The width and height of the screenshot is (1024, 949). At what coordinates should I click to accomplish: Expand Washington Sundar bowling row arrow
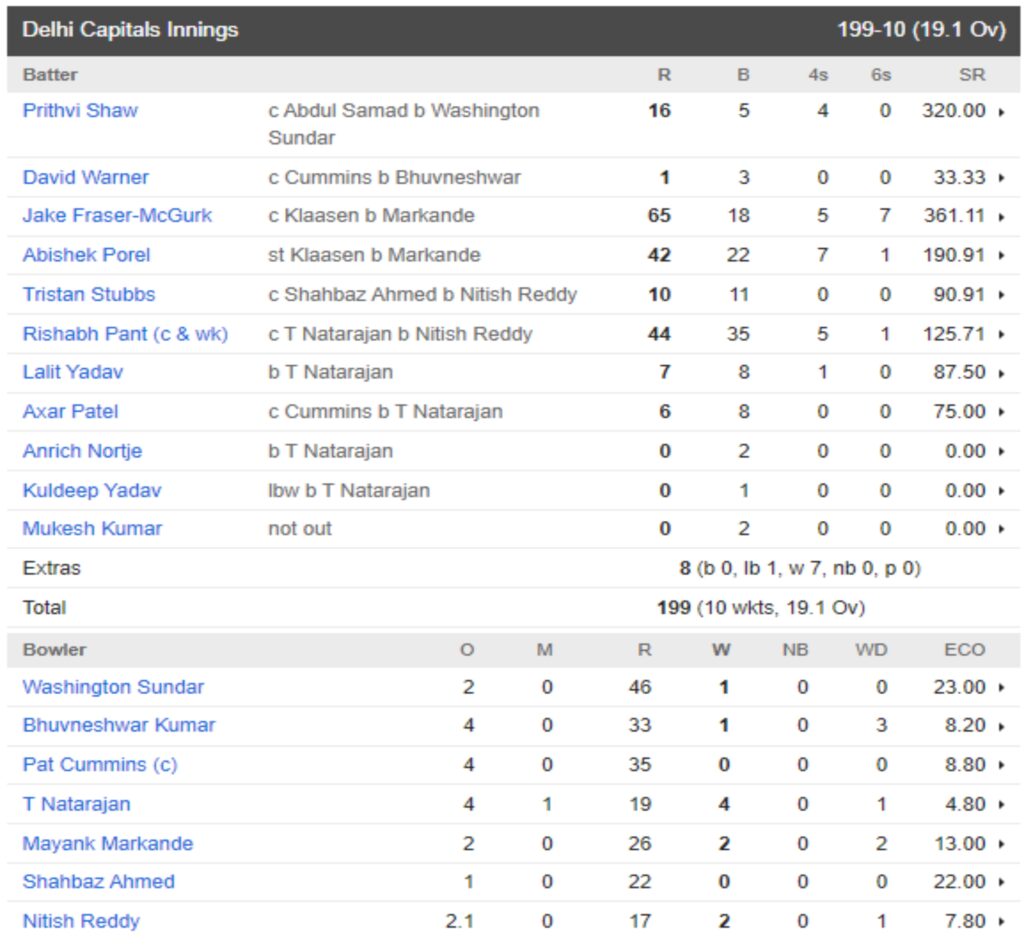[x=1002, y=688]
